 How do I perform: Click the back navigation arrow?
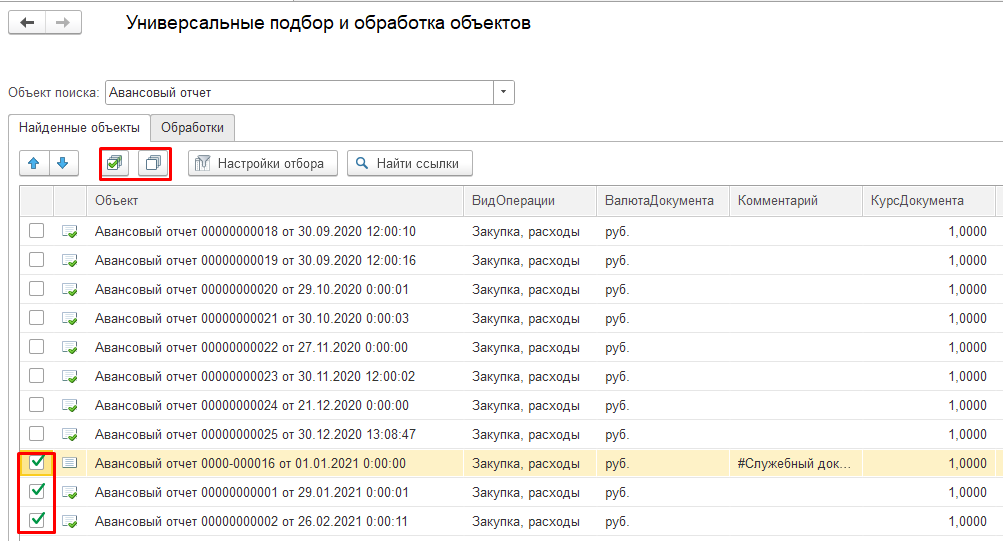point(27,22)
